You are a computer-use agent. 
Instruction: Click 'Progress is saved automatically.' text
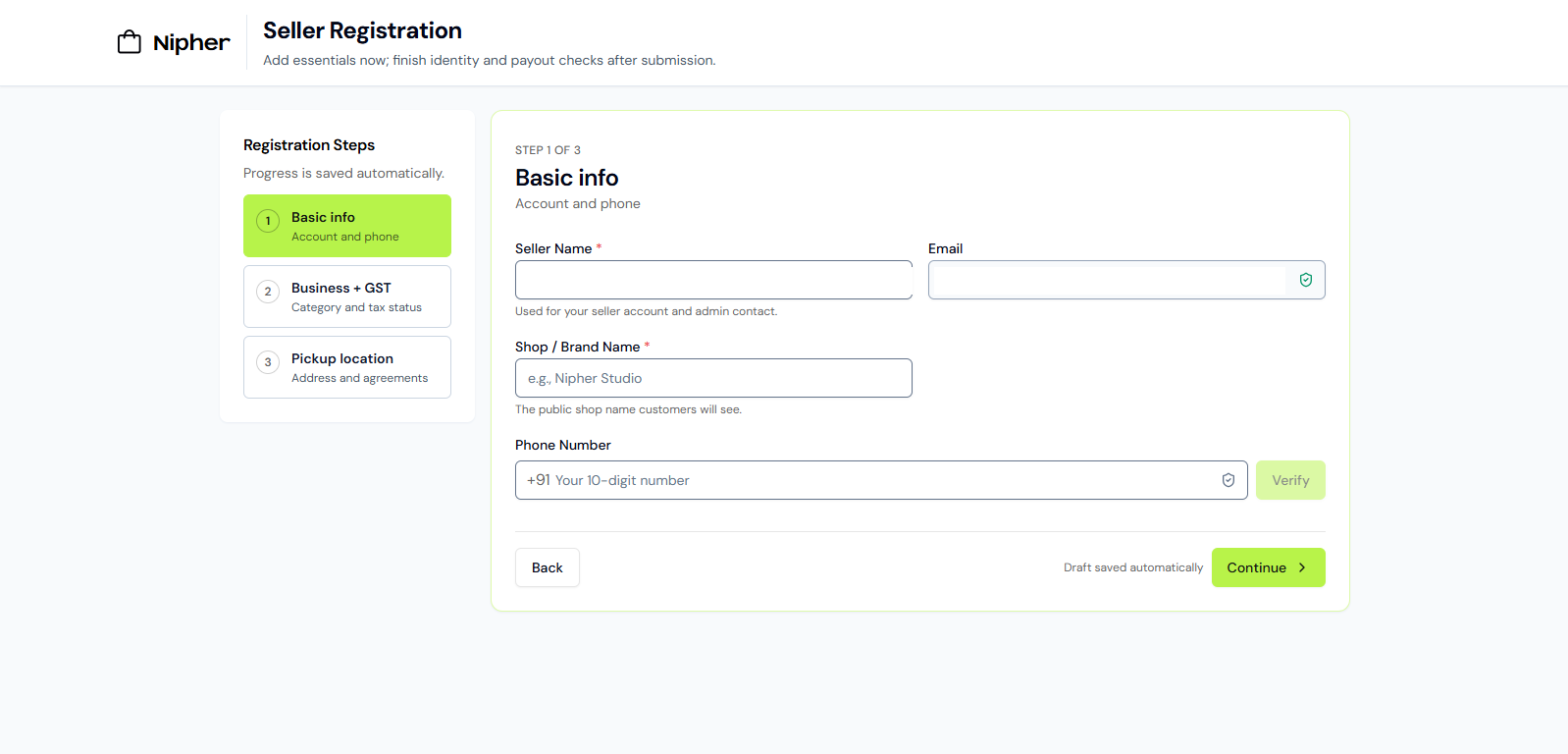343,173
